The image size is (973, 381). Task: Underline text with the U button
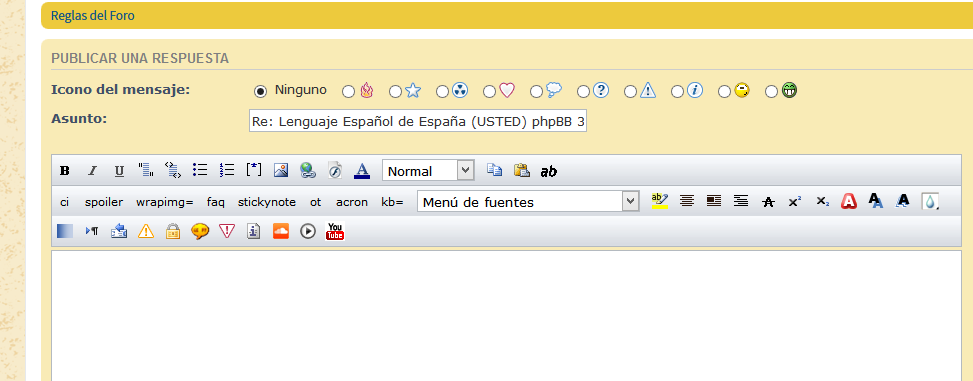[119, 171]
